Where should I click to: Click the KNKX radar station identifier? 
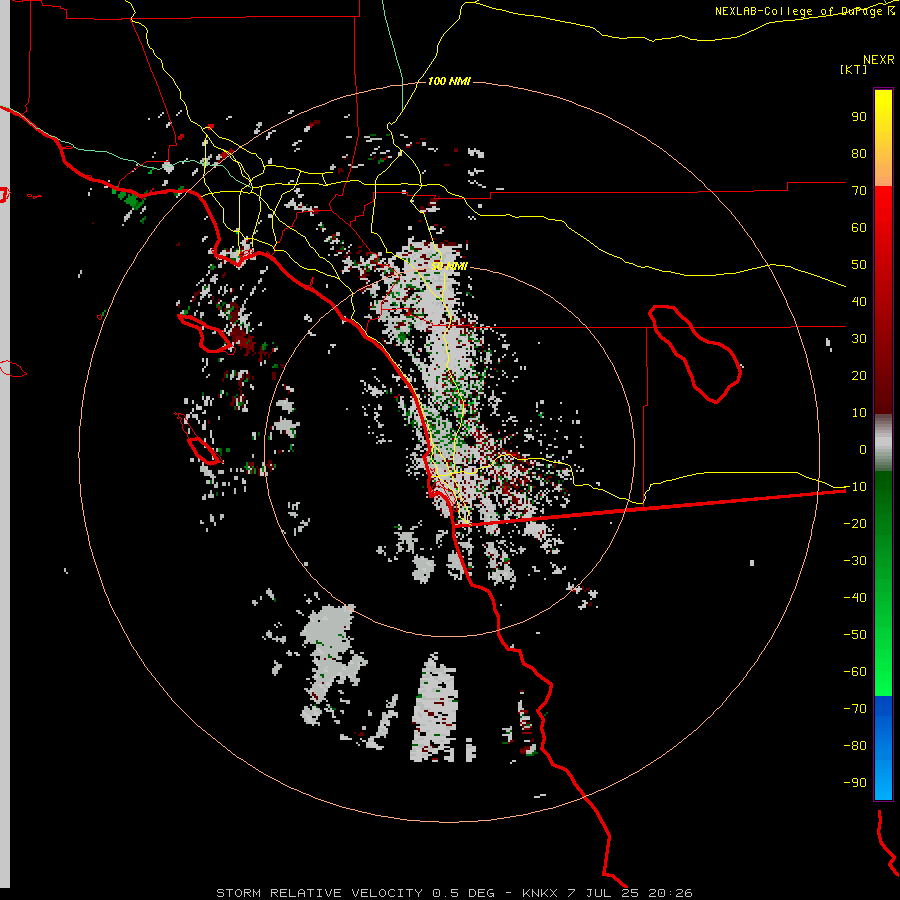pyautogui.click(x=539, y=893)
